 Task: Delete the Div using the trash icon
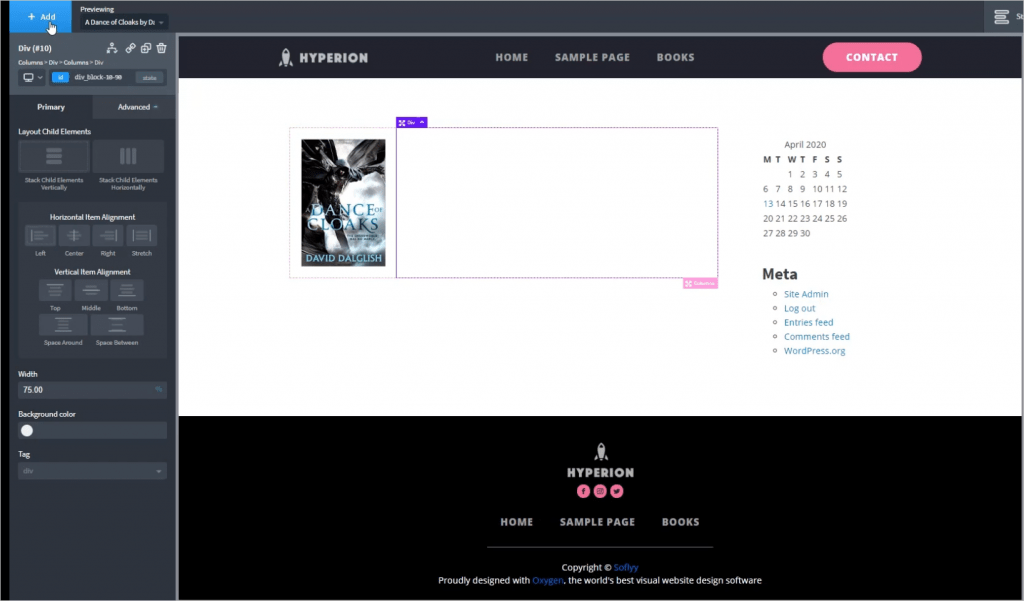pyautogui.click(x=161, y=48)
